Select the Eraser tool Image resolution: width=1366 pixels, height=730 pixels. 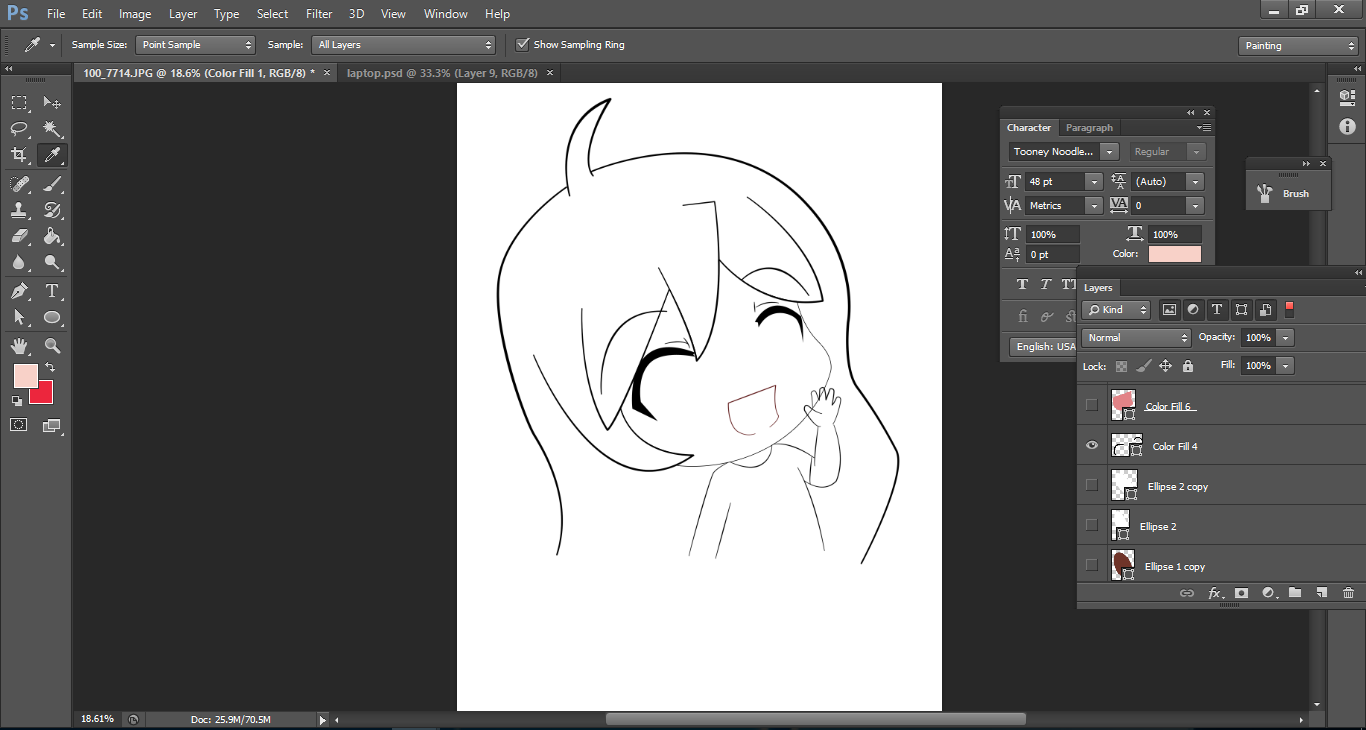19,237
